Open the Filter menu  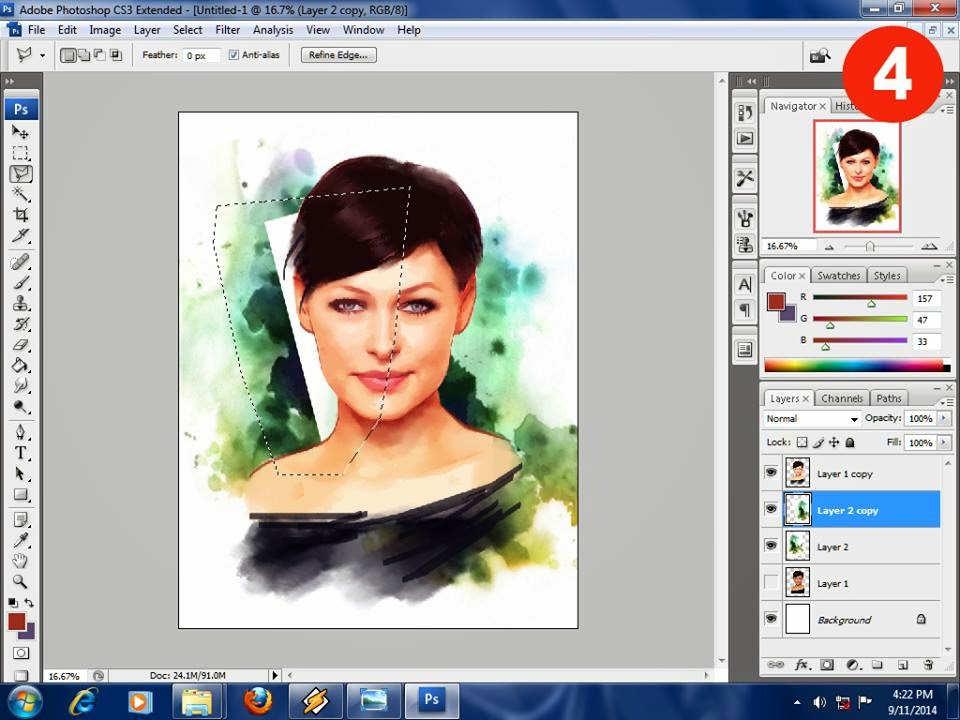[227, 30]
